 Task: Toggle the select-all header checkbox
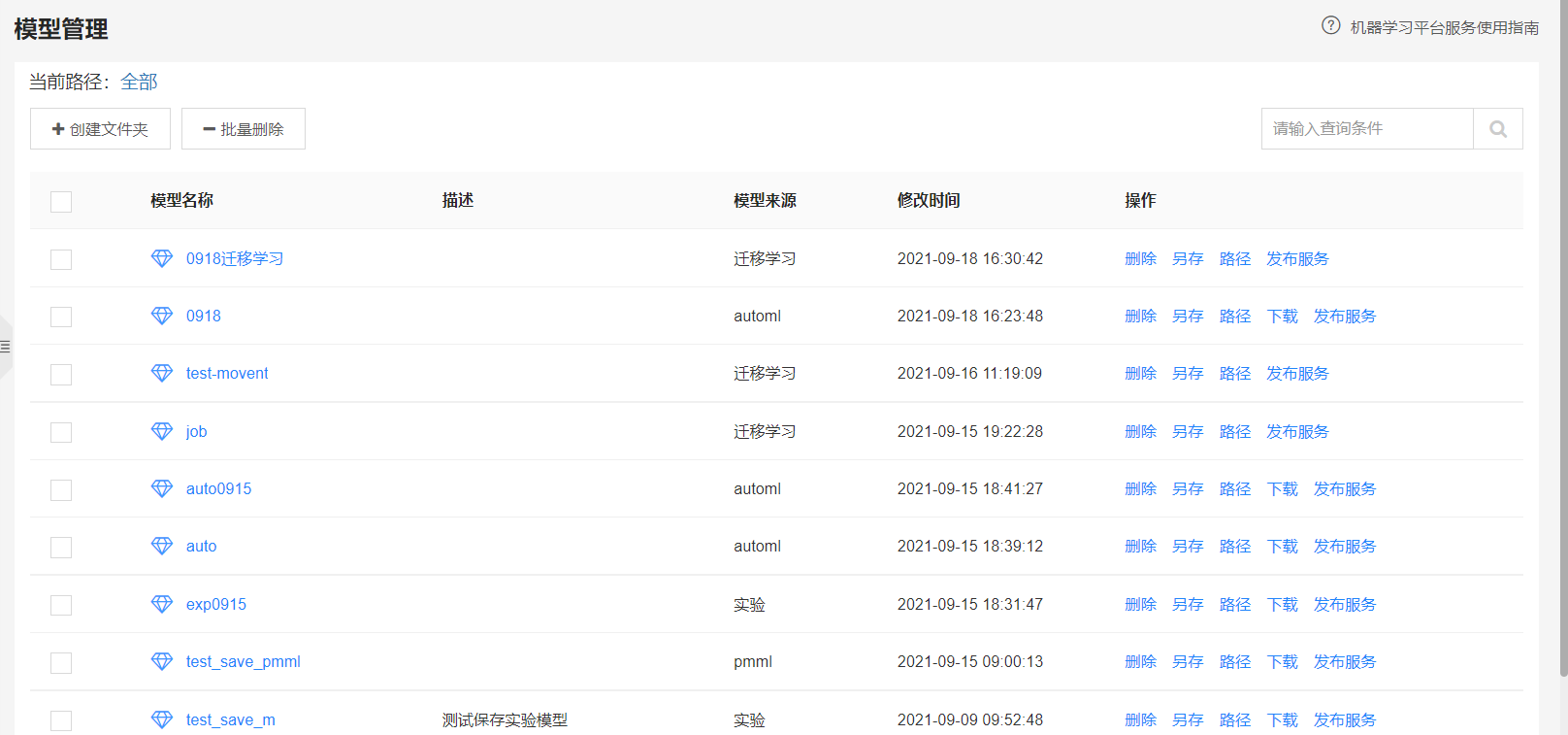[x=61, y=202]
